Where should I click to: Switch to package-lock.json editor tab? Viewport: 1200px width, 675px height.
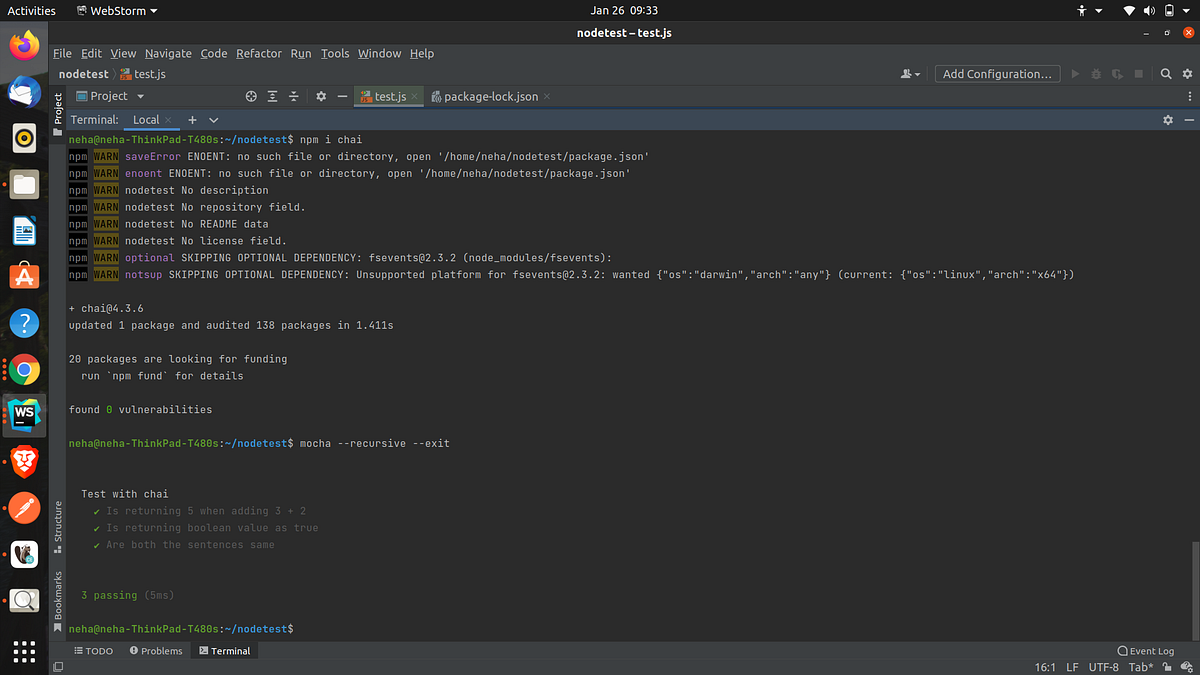tap(490, 97)
